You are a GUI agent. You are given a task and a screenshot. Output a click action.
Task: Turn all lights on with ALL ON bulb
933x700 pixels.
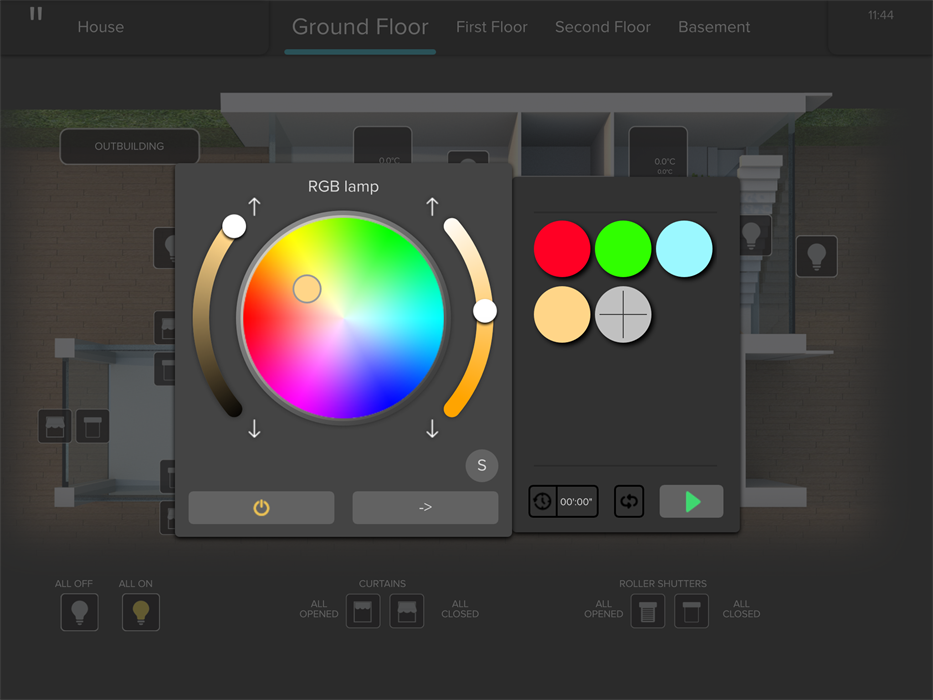tap(141, 612)
